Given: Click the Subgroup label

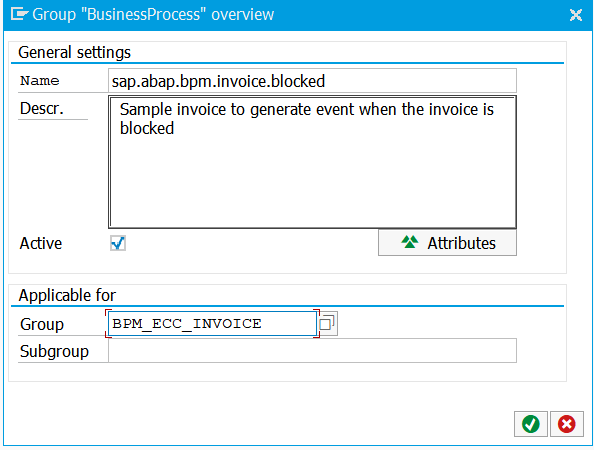Looking at the screenshot, I should click(x=54, y=352).
